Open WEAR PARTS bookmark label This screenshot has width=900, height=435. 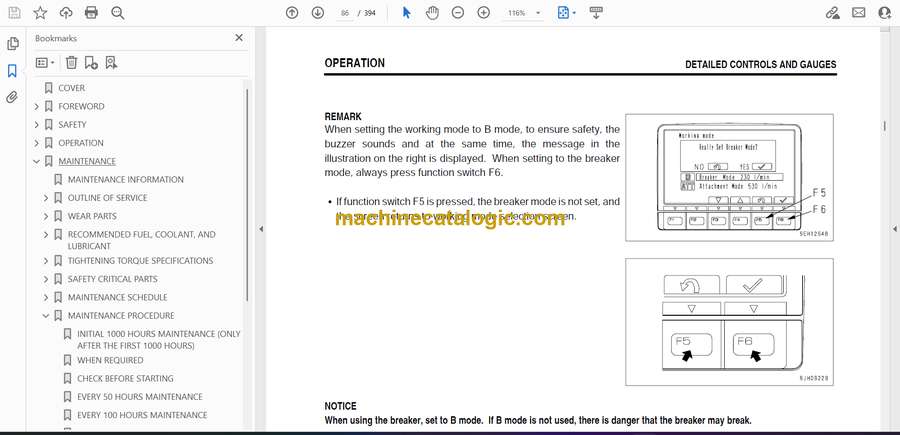click(x=92, y=216)
